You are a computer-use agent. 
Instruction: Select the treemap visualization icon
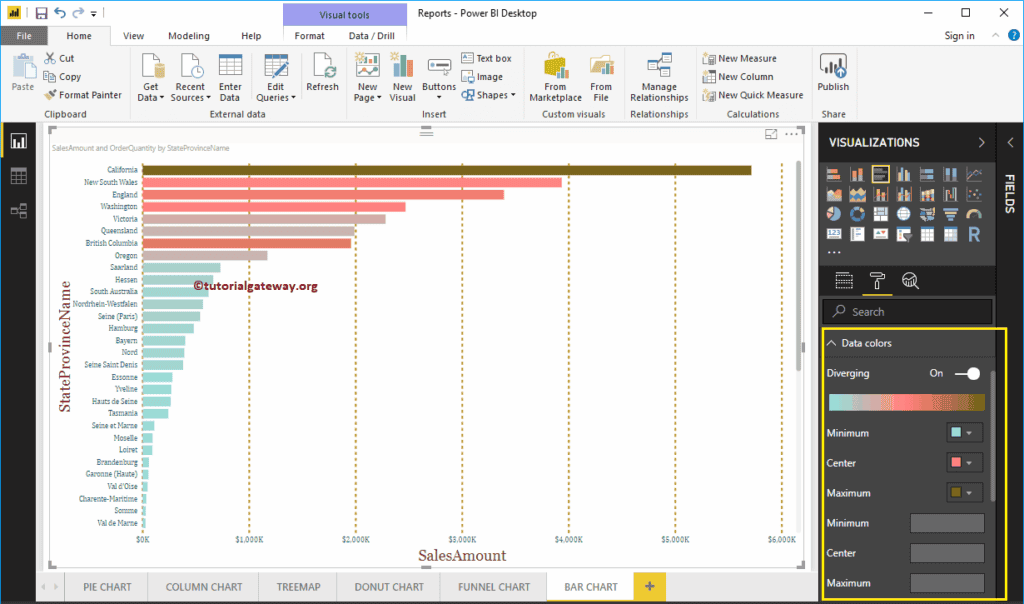pyautogui.click(x=881, y=213)
